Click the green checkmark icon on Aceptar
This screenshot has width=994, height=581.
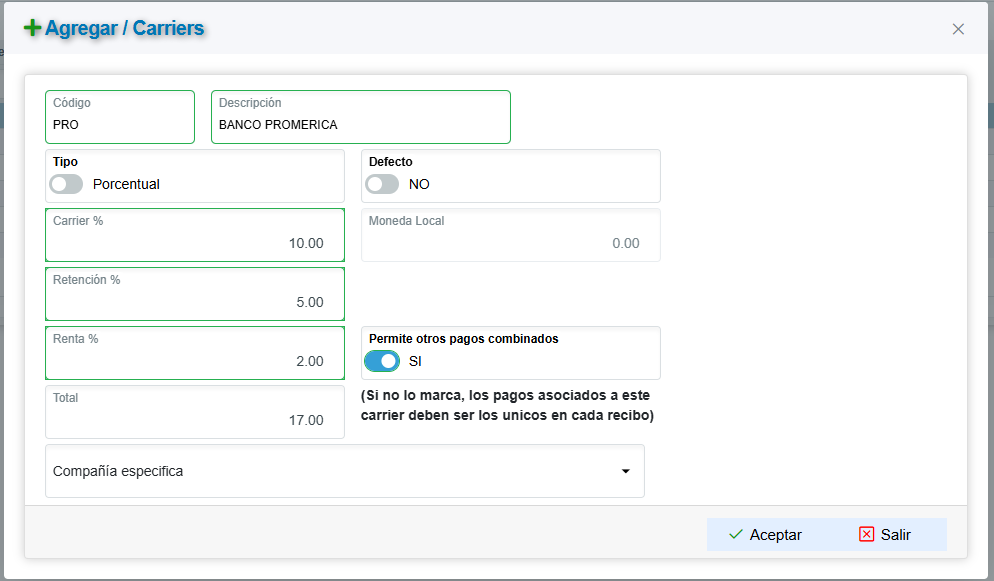pos(735,535)
